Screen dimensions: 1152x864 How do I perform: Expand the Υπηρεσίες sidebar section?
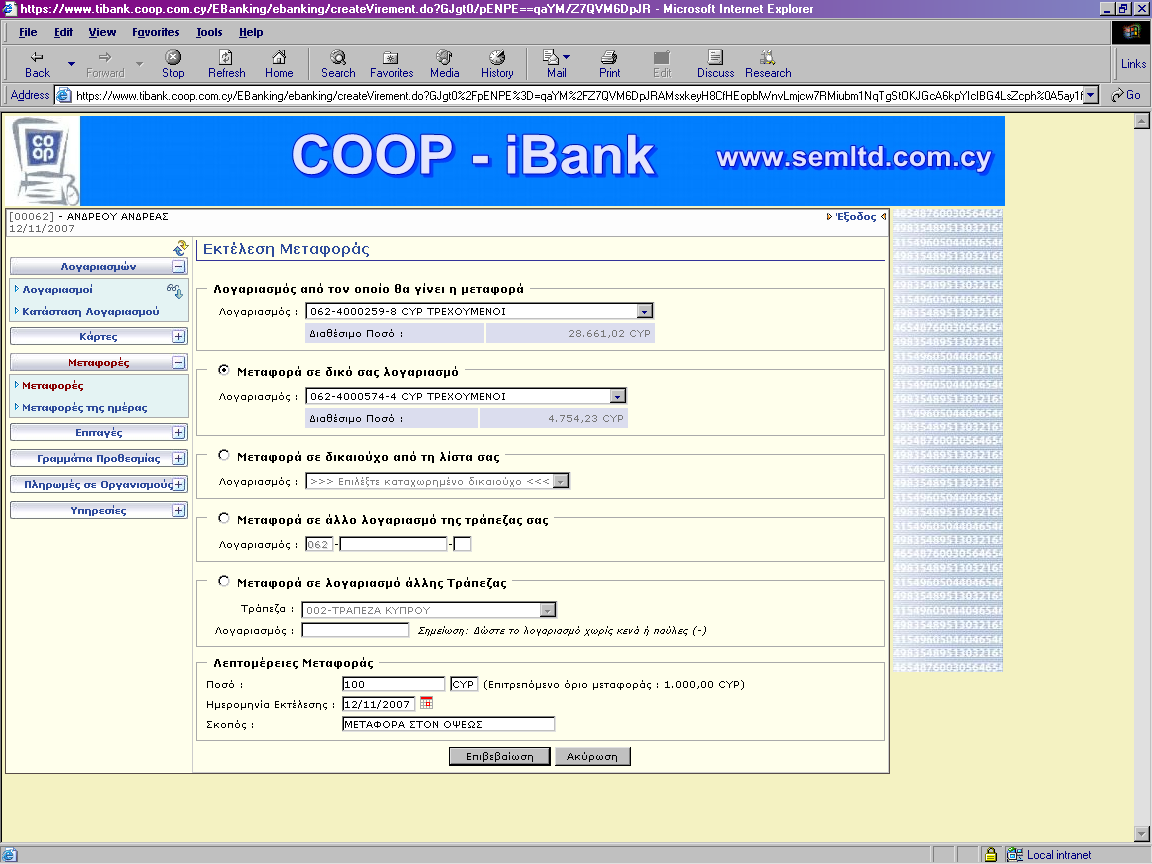click(x=179, y=511)
